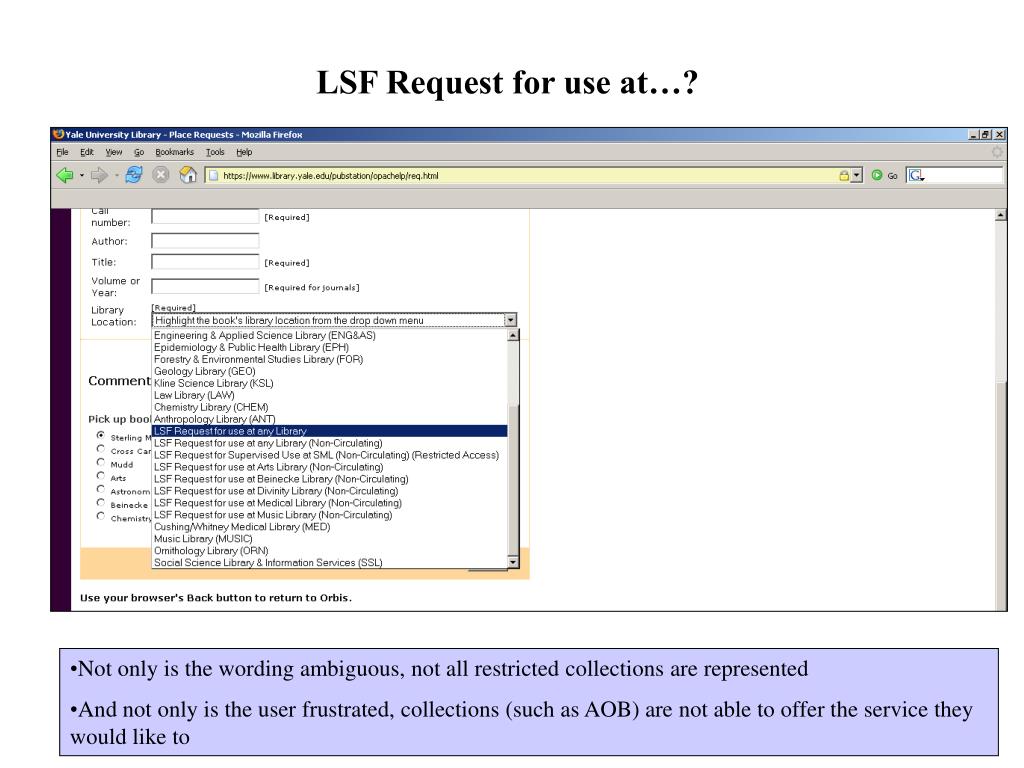Viewport: 1024px width, 768px height.
Task: Choose LSF Request at any Library (Non-Circulating)
Action: tap(330, 443)
